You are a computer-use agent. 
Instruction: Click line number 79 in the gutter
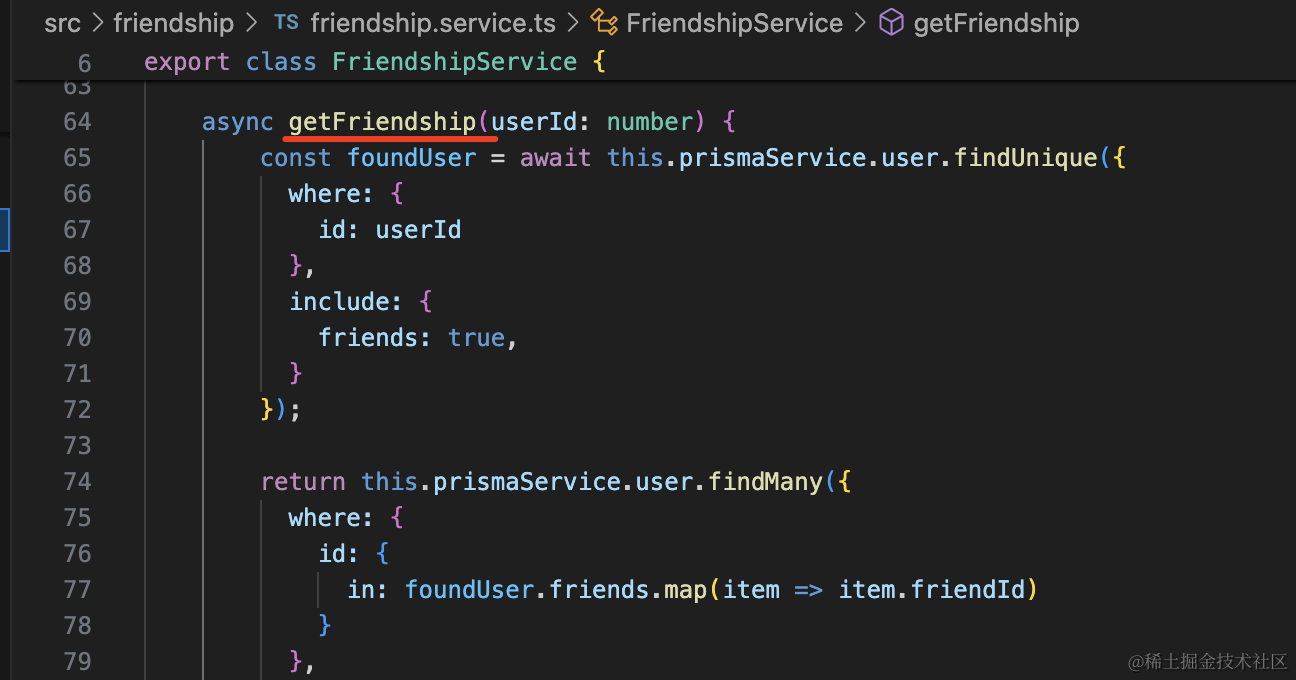click(x=77, y=662)
